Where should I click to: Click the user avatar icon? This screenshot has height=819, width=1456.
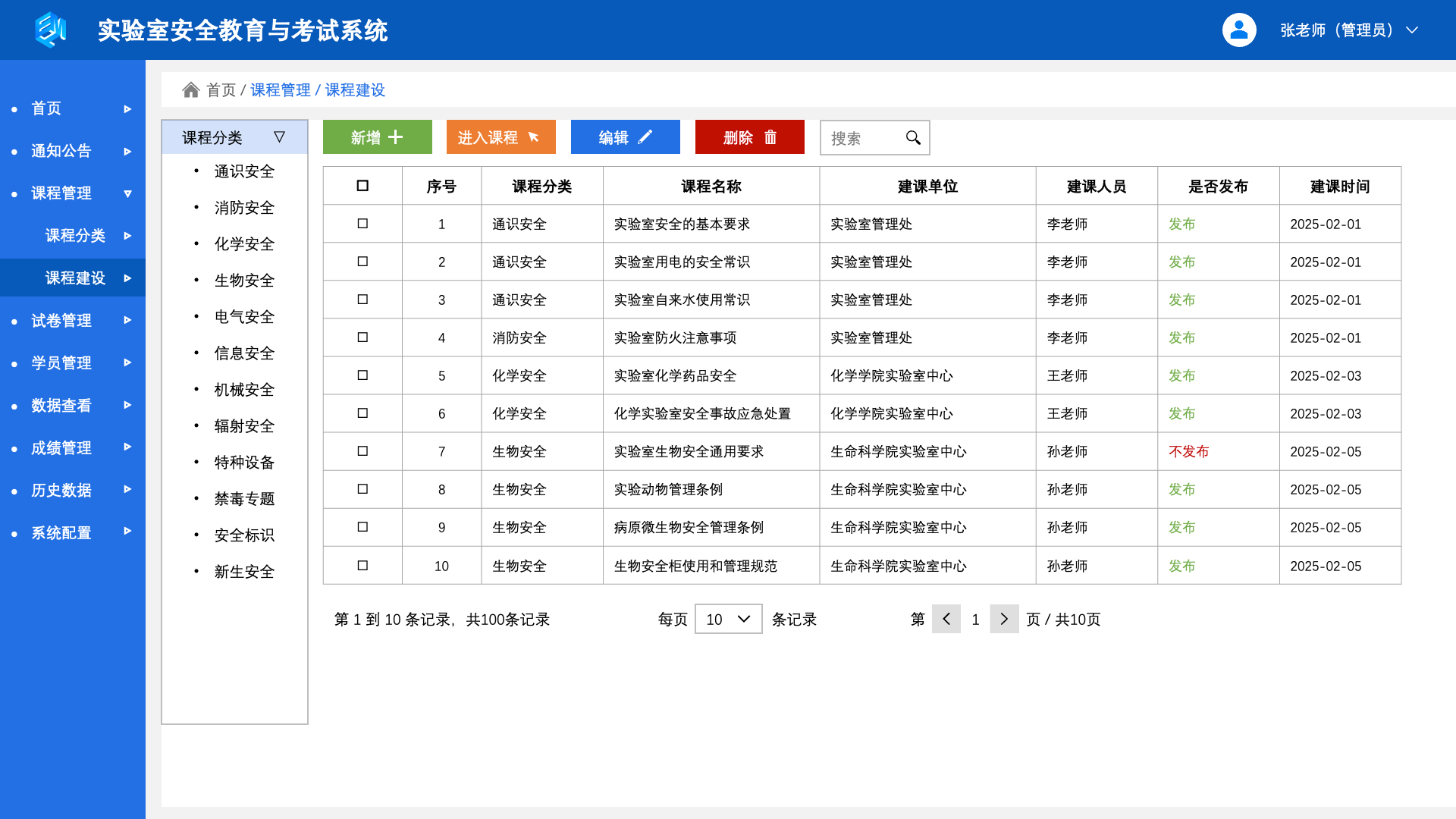click(x=1239, y=30)
